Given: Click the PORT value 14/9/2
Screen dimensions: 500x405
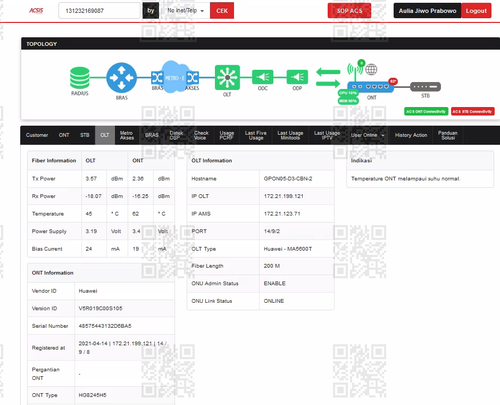Looking at the screenshot, I should [x=272, y=231].
